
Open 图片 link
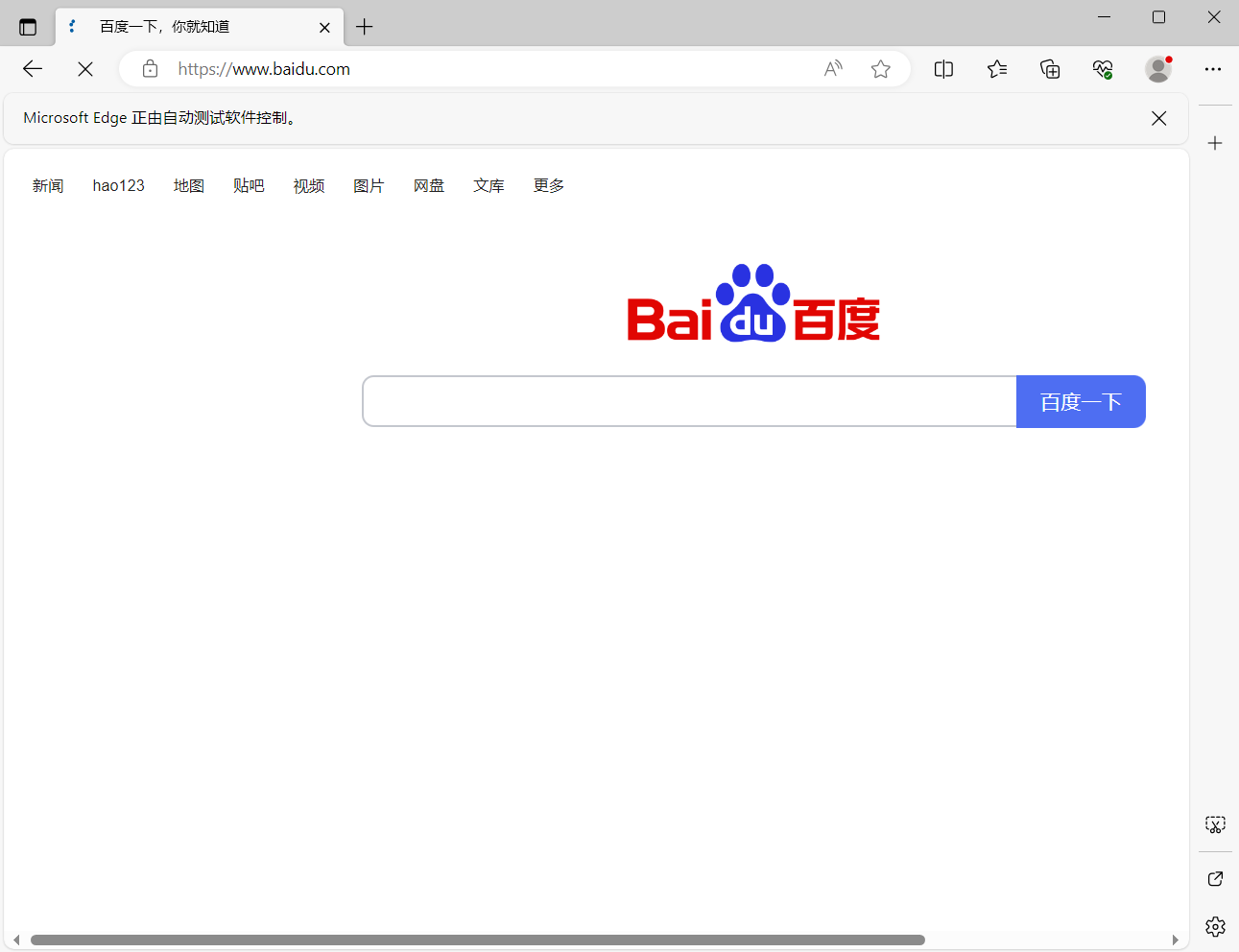[369, 185]
